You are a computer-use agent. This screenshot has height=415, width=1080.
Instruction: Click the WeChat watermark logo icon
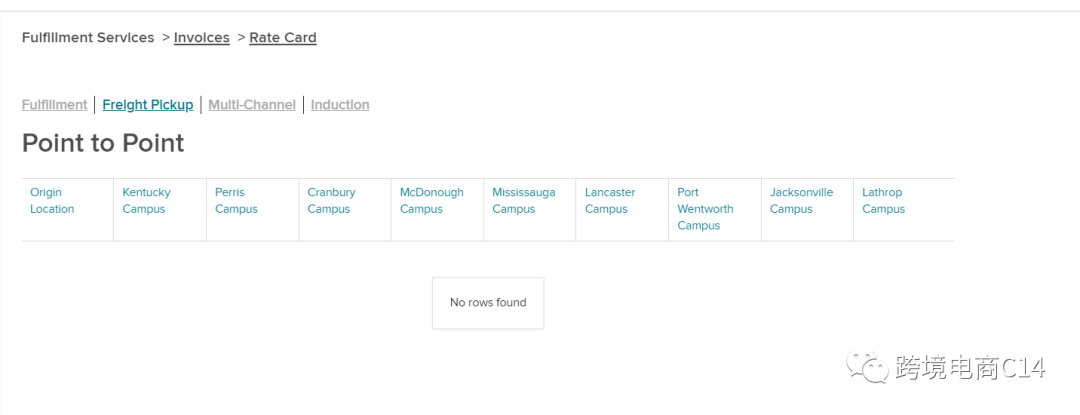(x=868, y=367)
